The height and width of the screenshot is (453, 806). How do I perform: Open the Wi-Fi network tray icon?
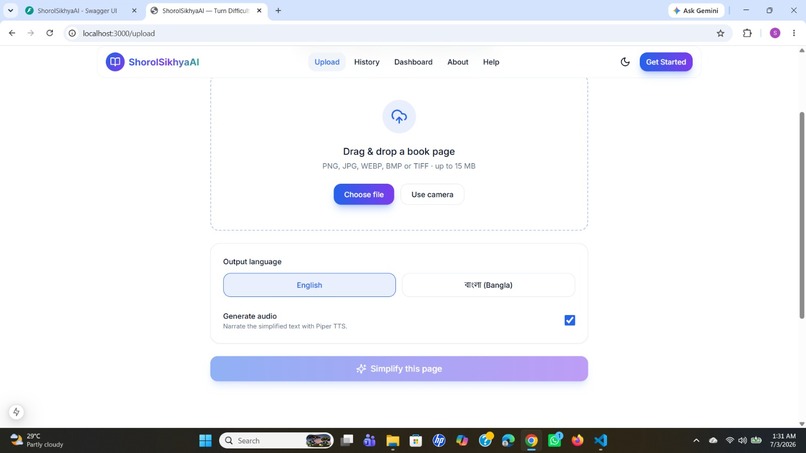[729, 441]
